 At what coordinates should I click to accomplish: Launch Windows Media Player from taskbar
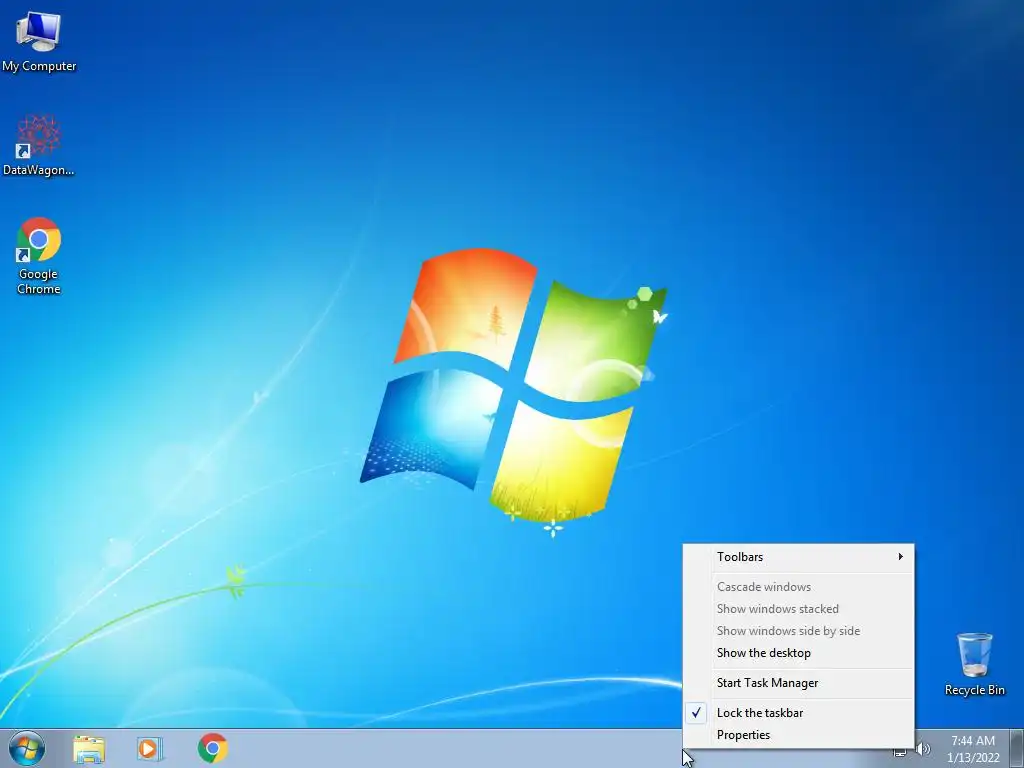150,749
